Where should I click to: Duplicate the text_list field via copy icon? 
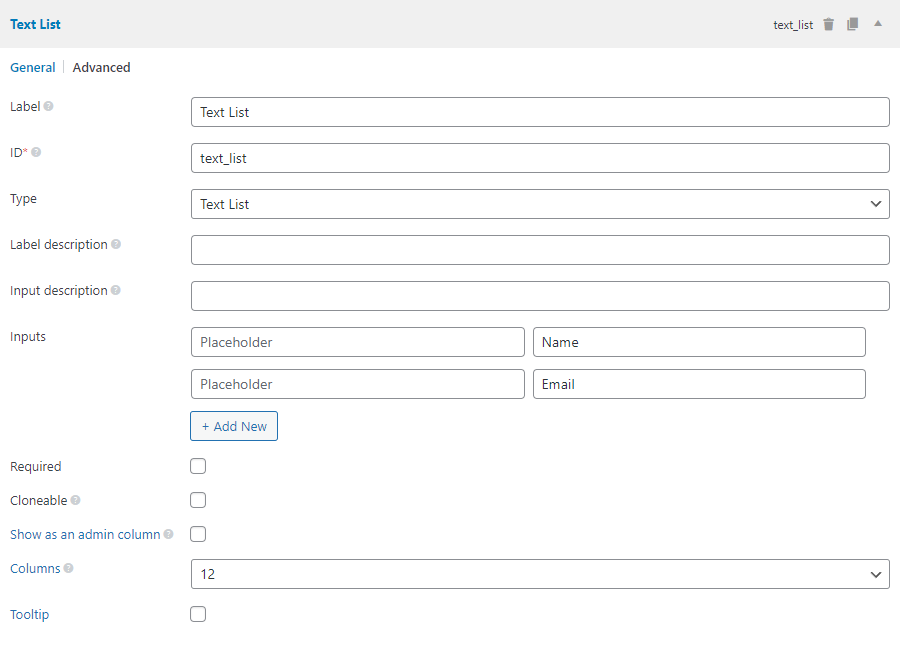(x=853, y=24)
